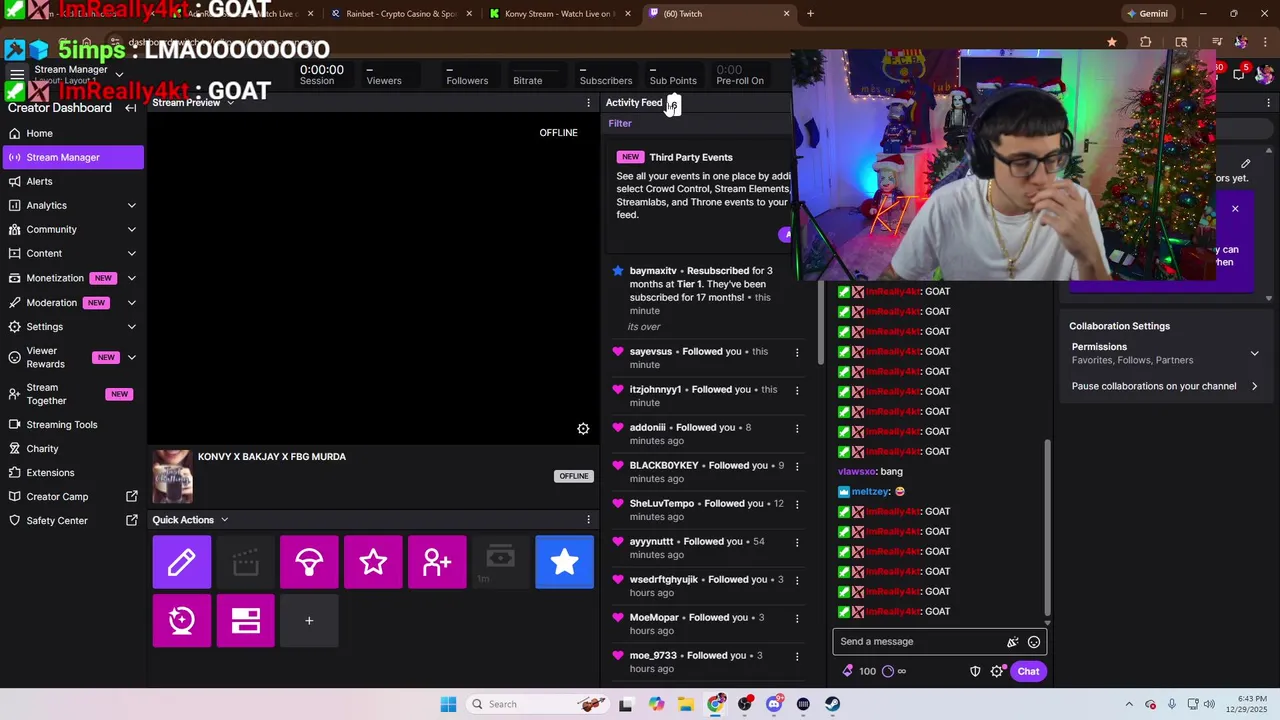
Task: Open options for addoniii follow event
Action: pyautogui.click(x=797, y=428)
